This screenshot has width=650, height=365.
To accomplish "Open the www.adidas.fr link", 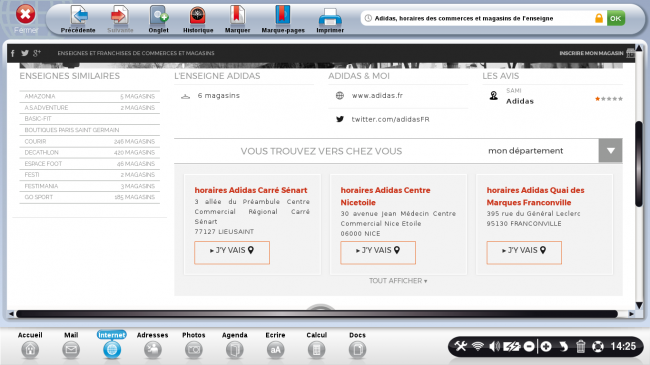I will click(377, 95).
